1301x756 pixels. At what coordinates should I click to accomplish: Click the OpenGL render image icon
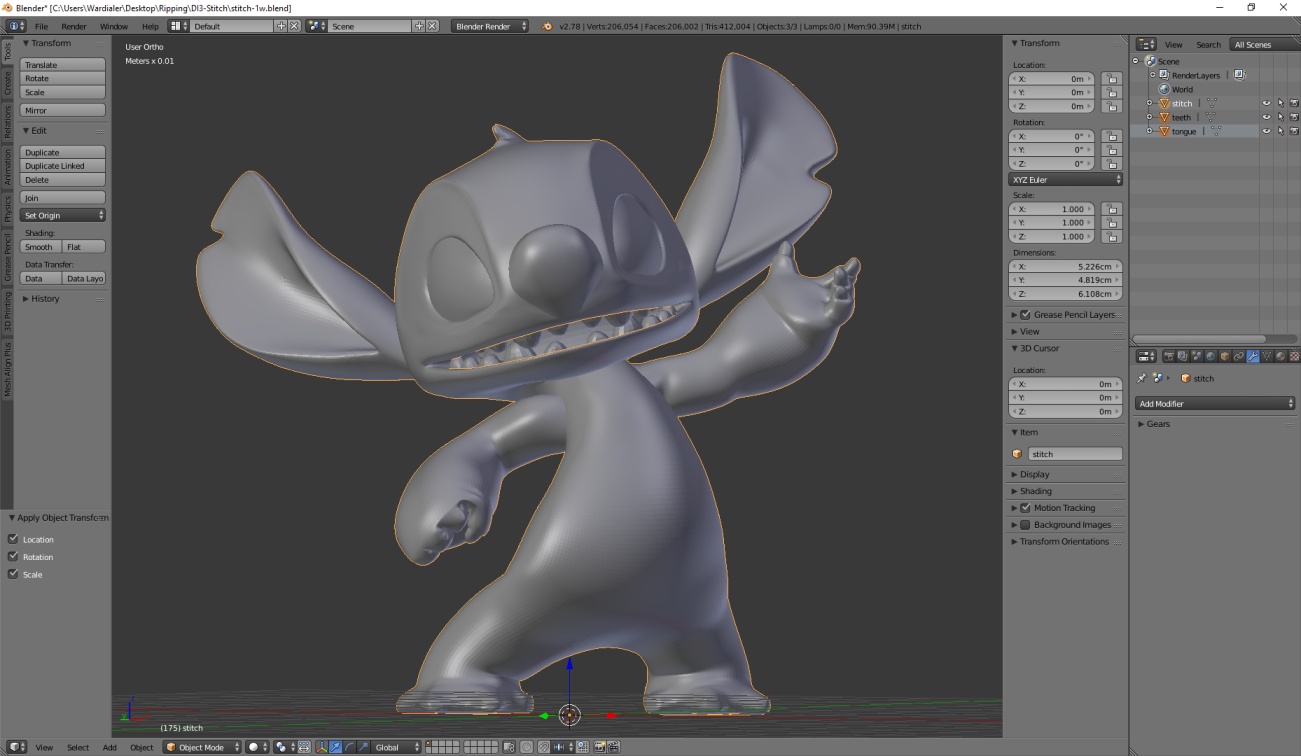point(599,747)
